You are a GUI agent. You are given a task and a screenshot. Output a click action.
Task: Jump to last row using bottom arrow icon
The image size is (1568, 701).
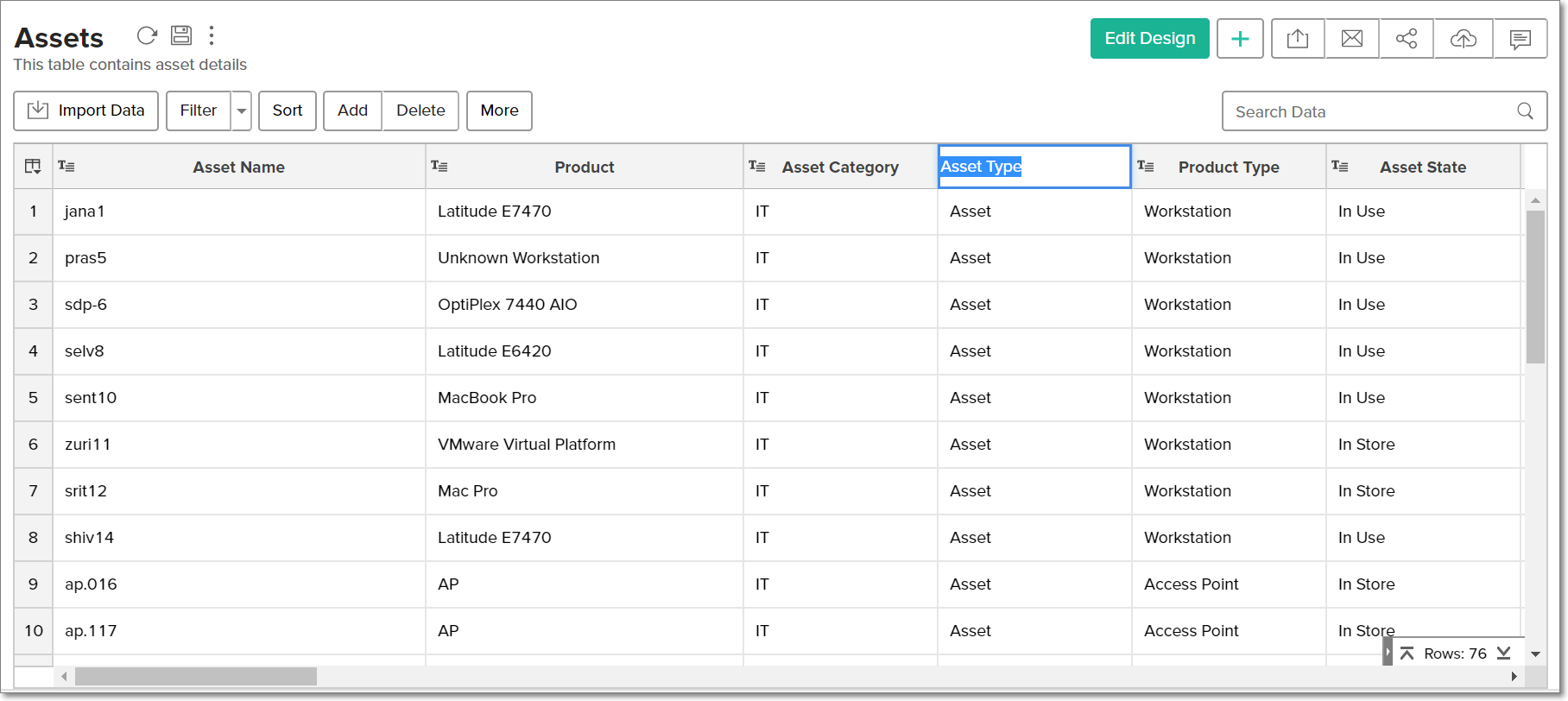[x=1504, y=654]
